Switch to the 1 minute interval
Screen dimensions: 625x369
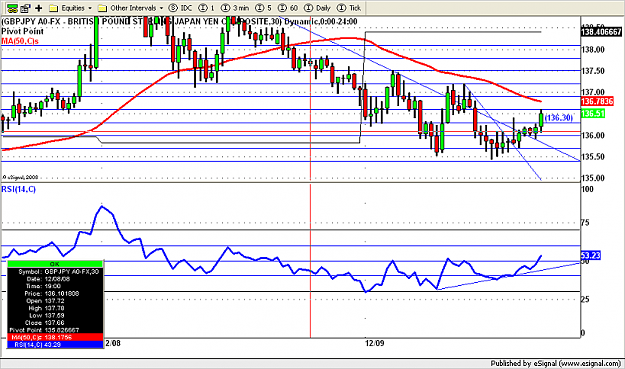pos(207,8)
